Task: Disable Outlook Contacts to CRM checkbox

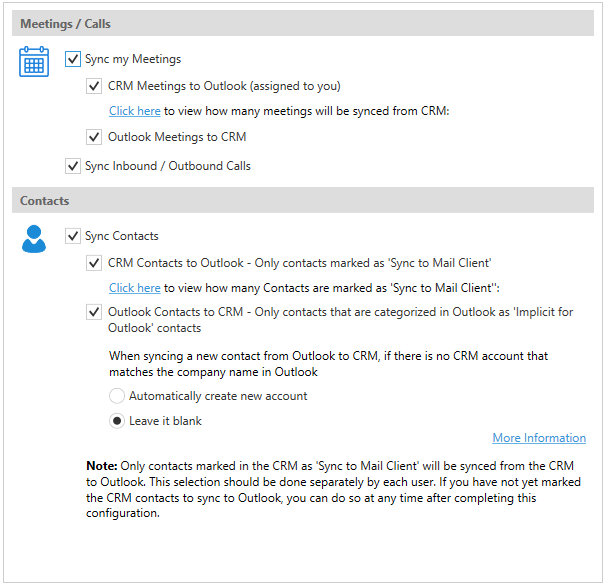Action: click(95, 312)
